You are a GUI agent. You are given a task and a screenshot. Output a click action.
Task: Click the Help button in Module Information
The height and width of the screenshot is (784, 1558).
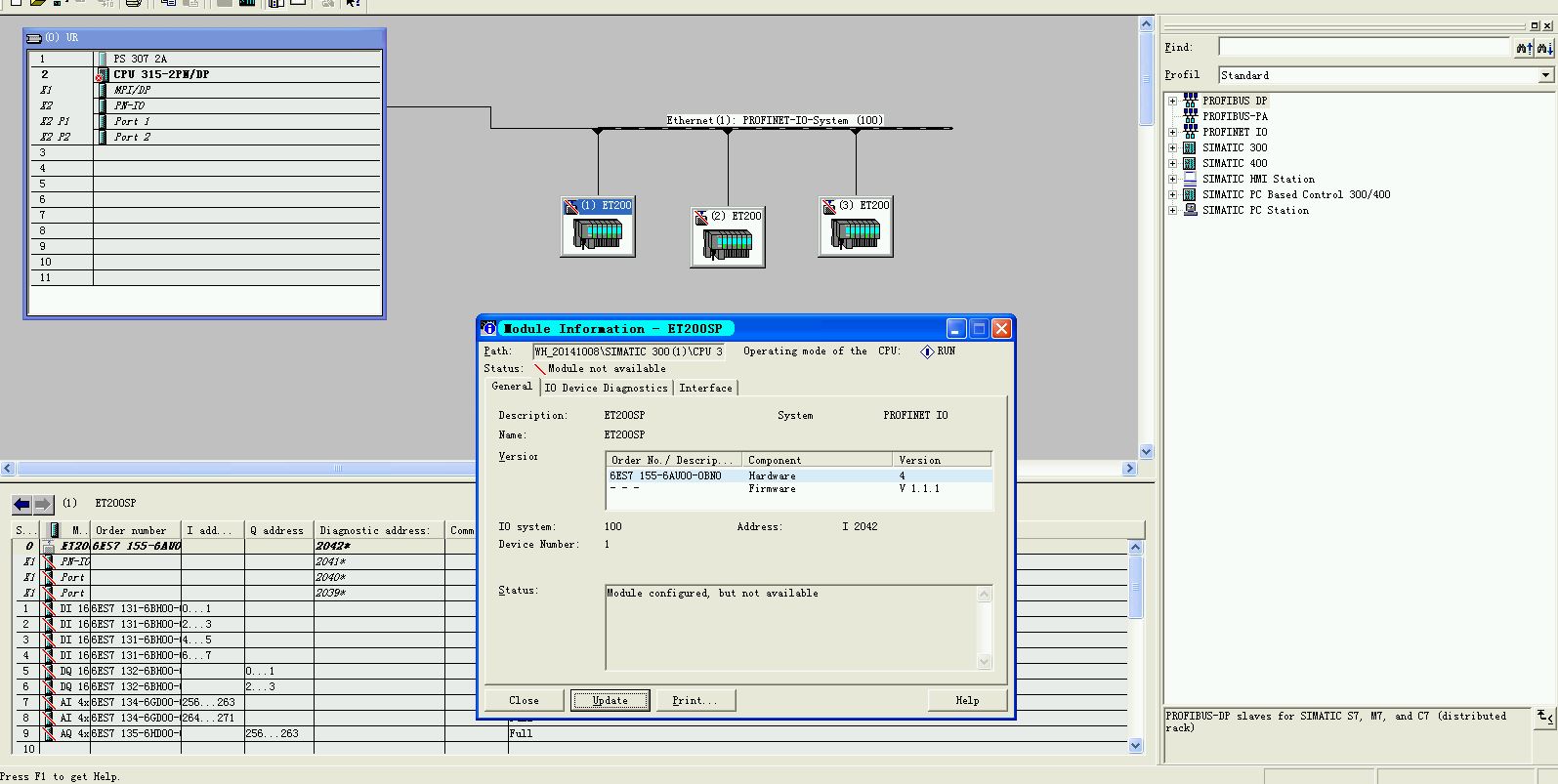tap(967, 700)
